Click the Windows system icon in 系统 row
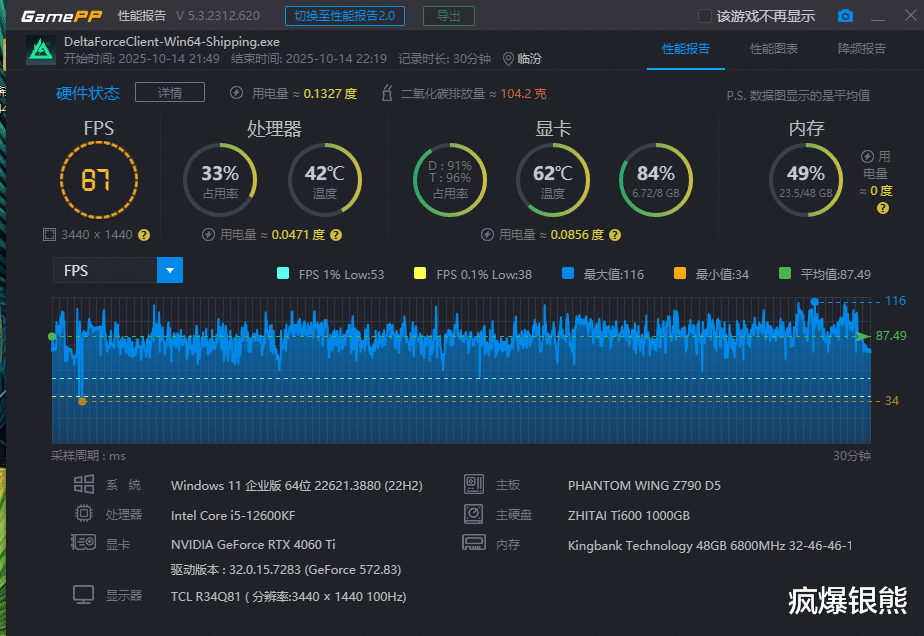The width and height of the screenshot is (924, 636). (x=84, y=485)
